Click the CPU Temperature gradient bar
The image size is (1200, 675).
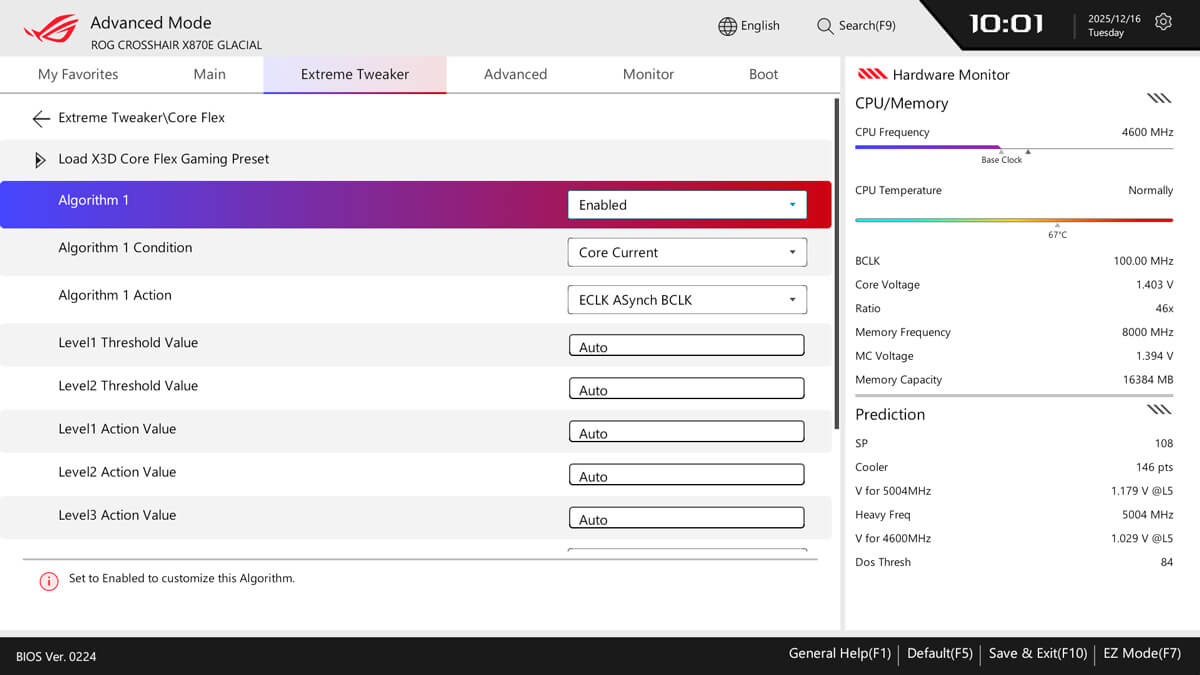point(1013,220)
